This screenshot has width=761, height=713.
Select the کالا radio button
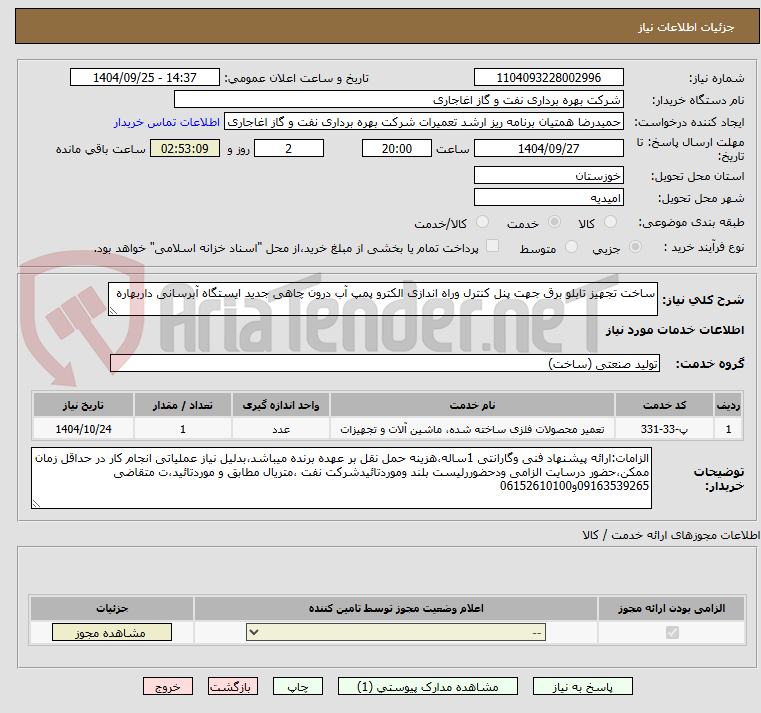click(610, 222)
